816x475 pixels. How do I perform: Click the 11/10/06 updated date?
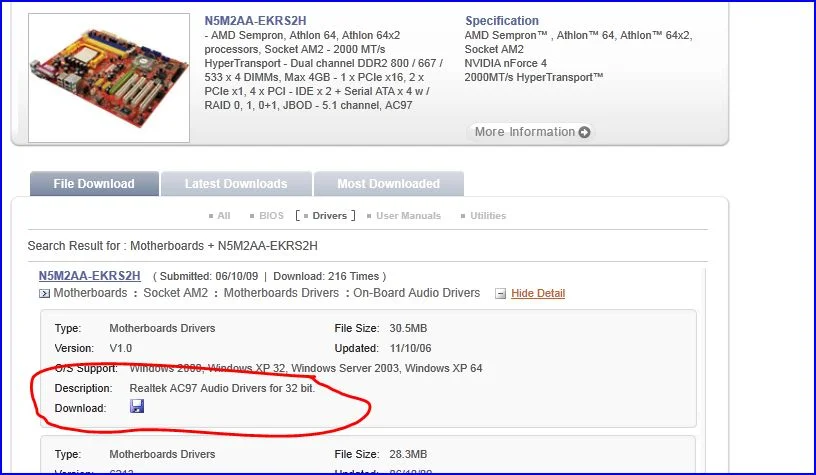coord(411,348)
